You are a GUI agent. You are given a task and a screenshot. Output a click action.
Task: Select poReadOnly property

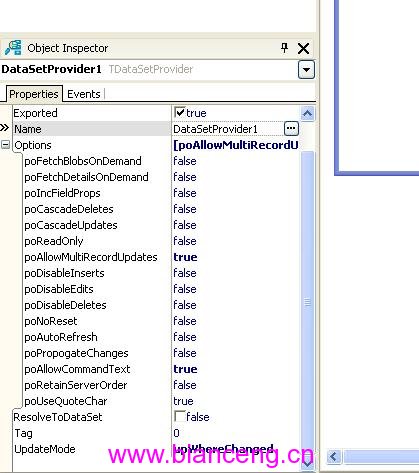coord(54,241)
